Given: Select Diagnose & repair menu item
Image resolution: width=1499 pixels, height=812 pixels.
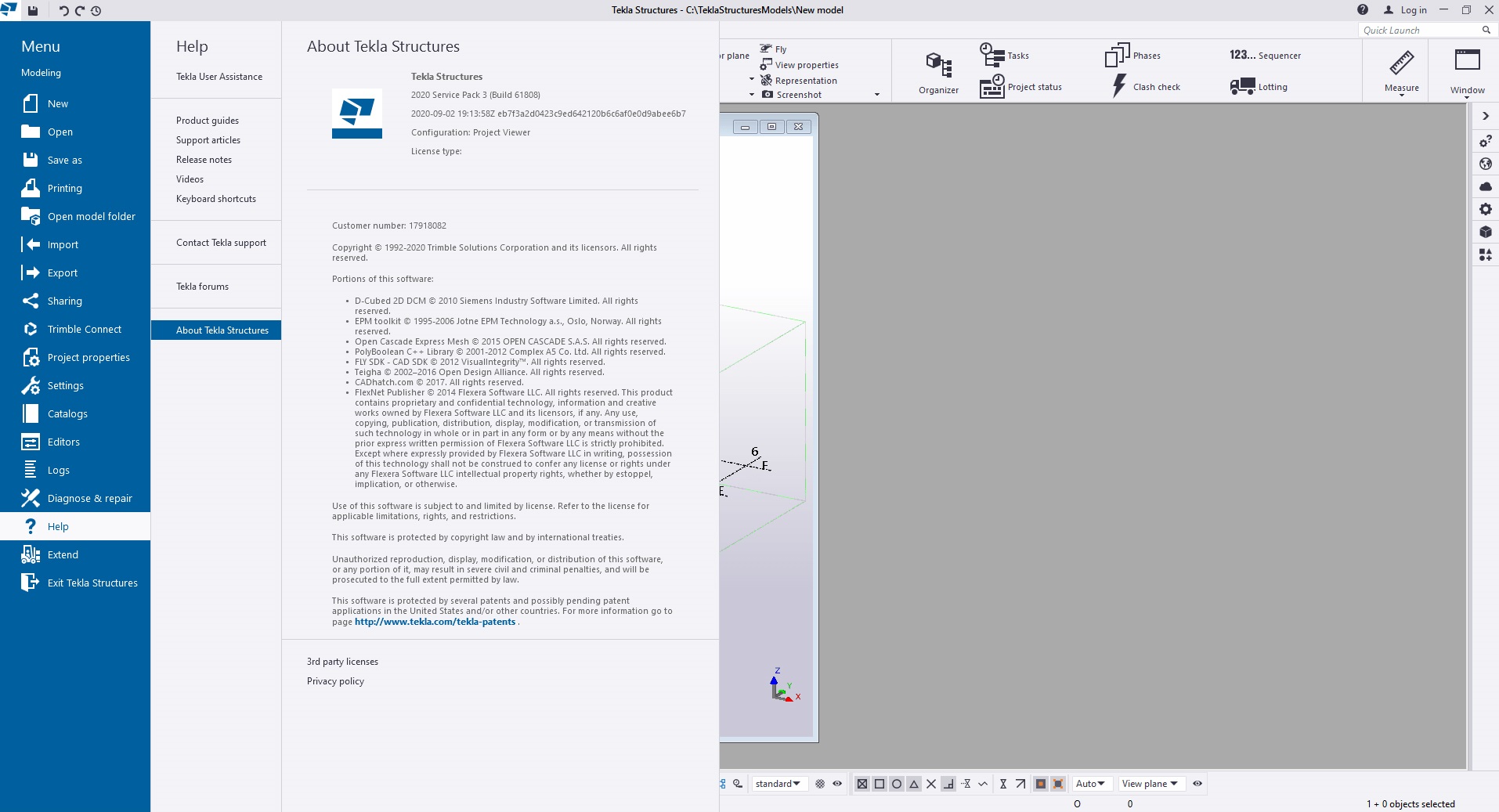Looking at the screenshot, I should coord(75,498).
